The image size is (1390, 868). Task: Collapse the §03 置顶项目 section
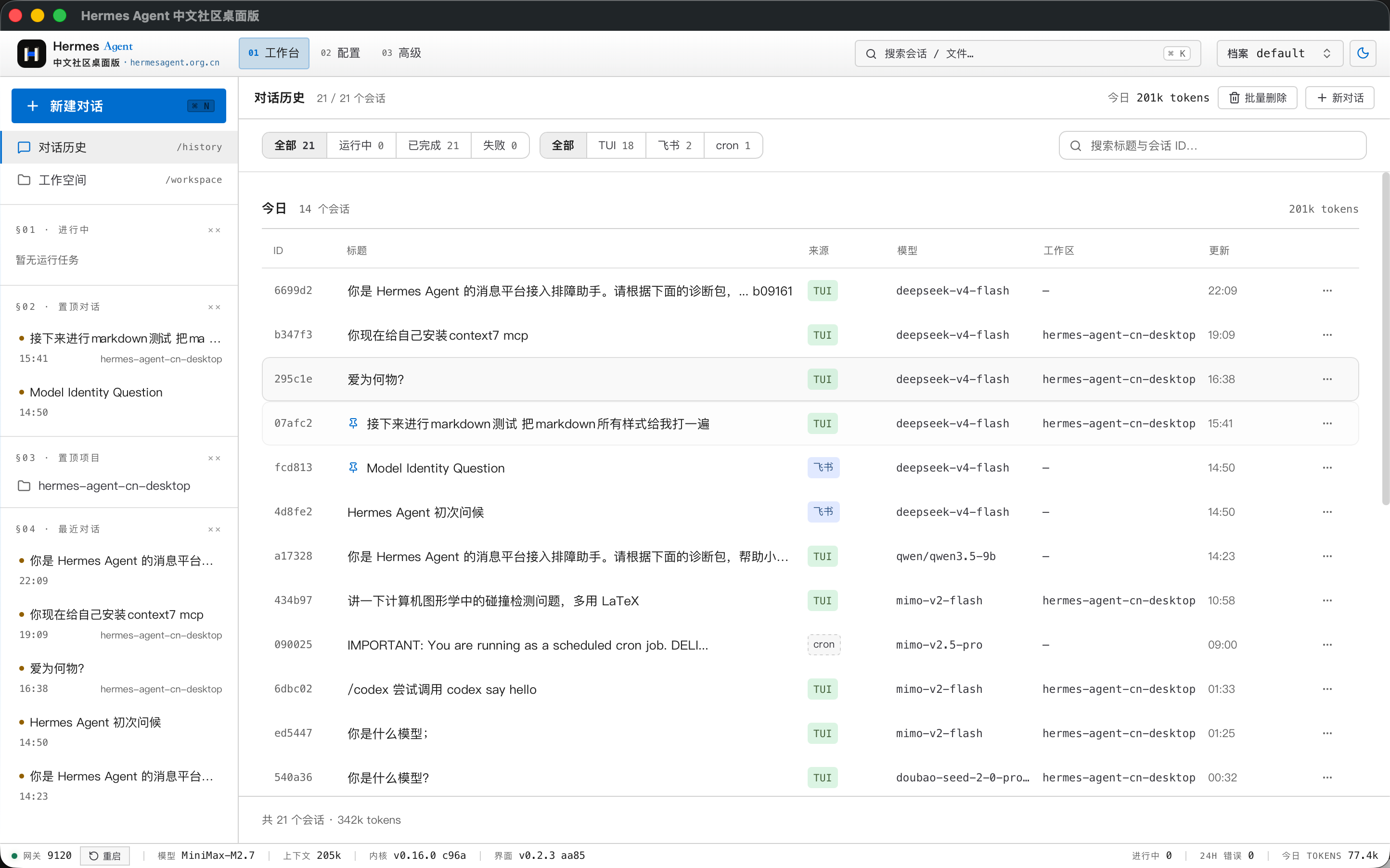tap(214, 458)
